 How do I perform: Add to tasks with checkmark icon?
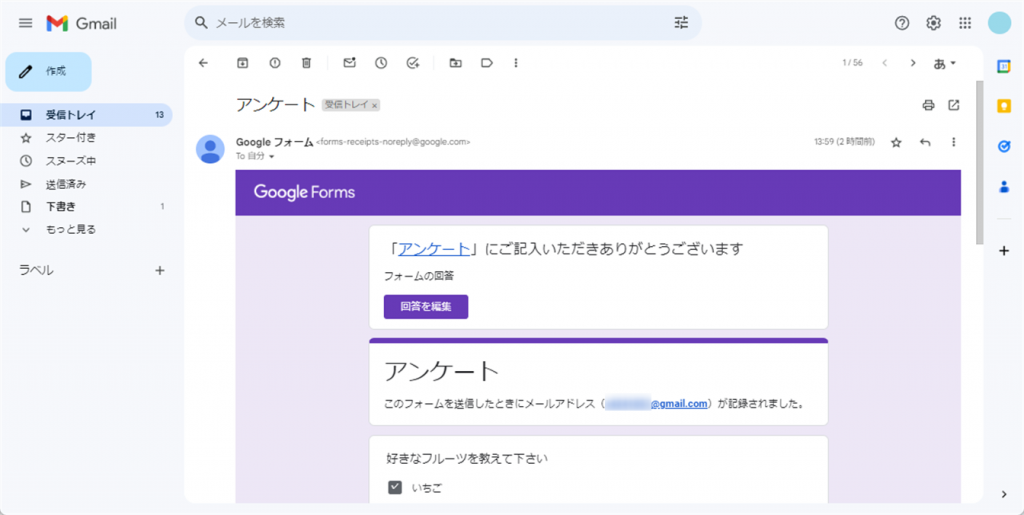(x=413, y=63)
